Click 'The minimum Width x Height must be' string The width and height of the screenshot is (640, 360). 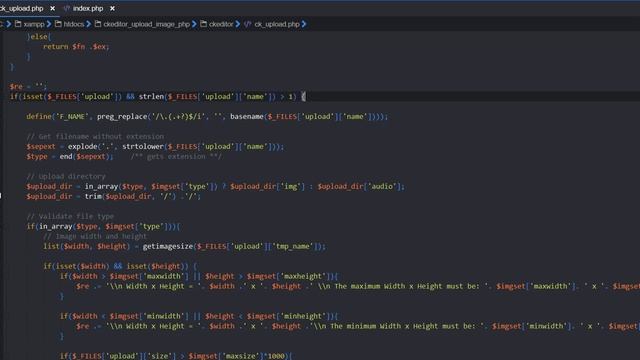point(402,326)
